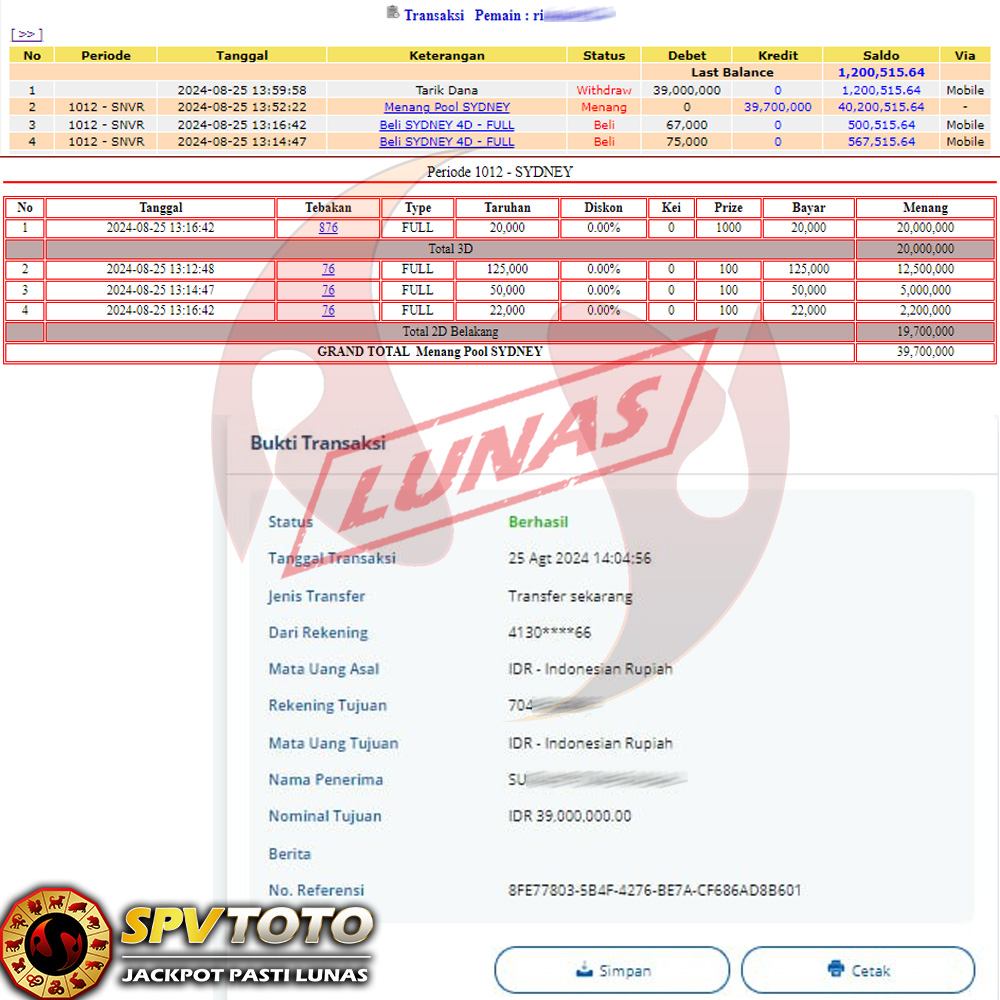1000x1000 pixels.
Task: Select tebakan 76 with 125,000 taruhan
Action: click(x=328, y=269)
